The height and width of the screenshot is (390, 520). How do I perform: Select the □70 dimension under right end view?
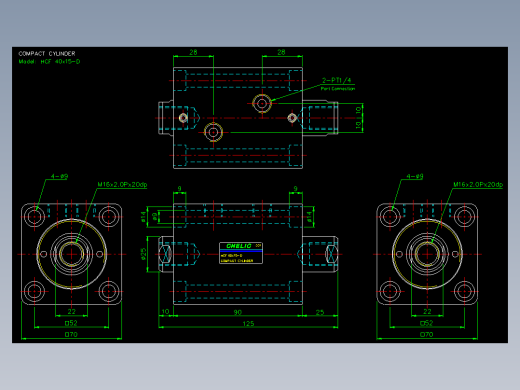pyautogui.click(x=426, y=334)
